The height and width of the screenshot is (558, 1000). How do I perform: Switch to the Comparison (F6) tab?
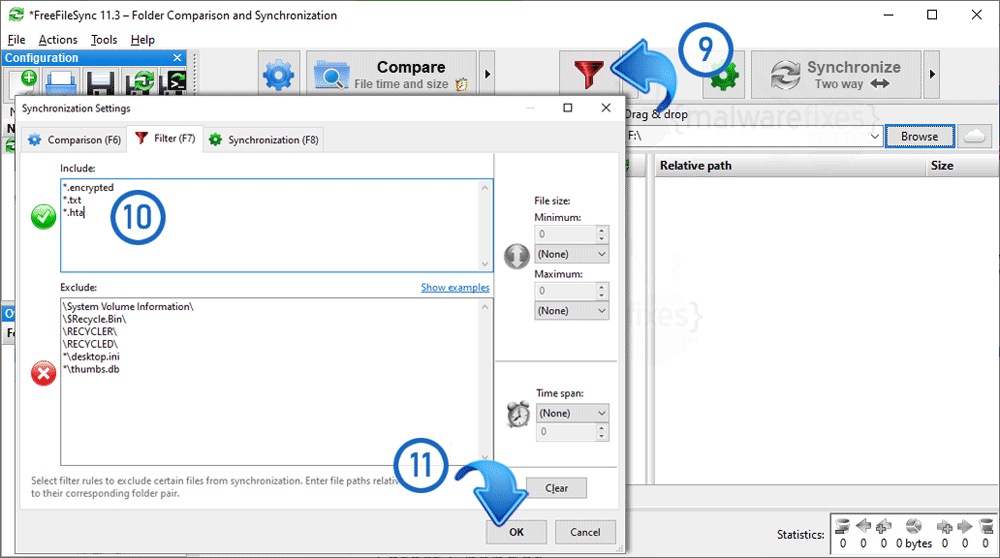tap(75, 140)
